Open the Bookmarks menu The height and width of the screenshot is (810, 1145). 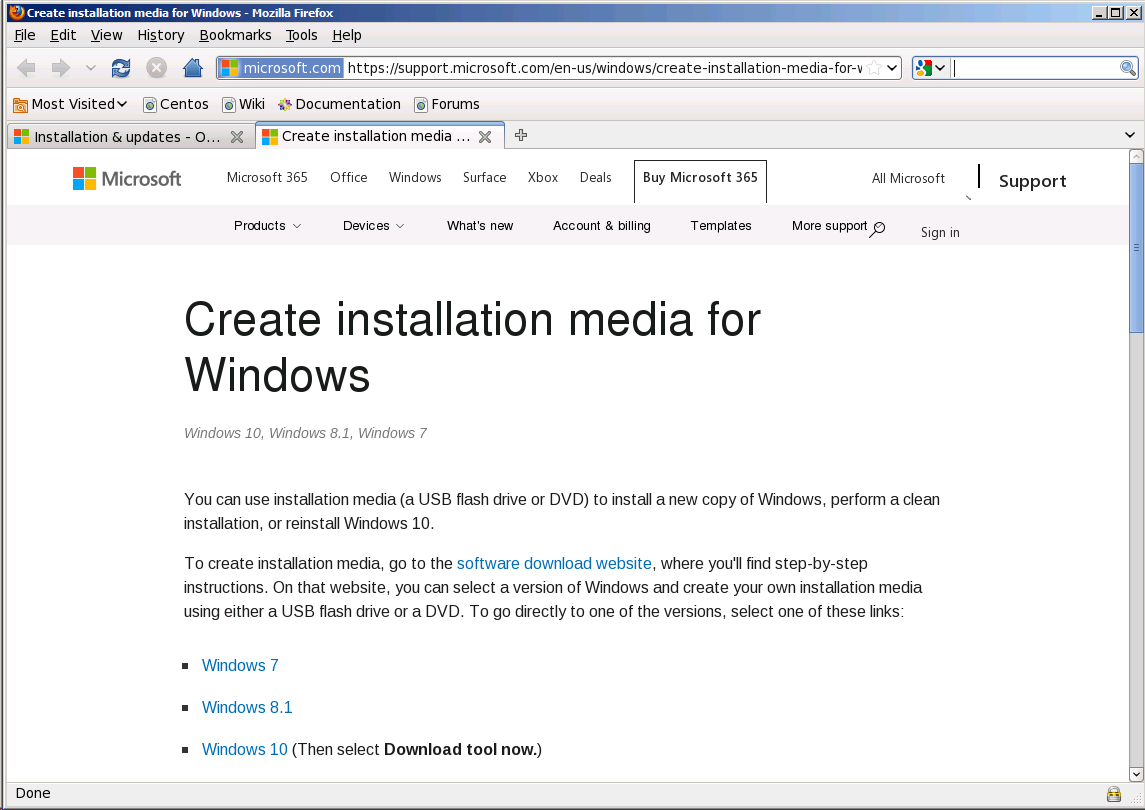235,35
